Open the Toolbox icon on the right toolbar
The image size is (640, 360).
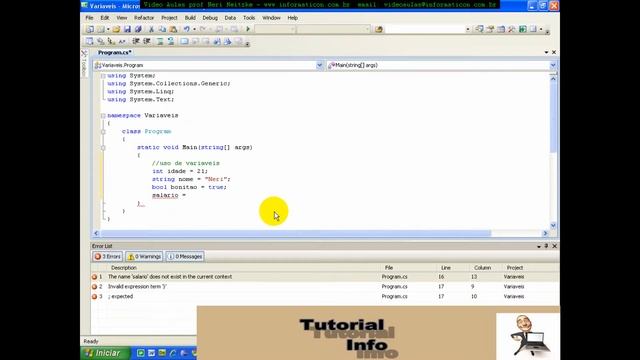[x=512, y=29]
